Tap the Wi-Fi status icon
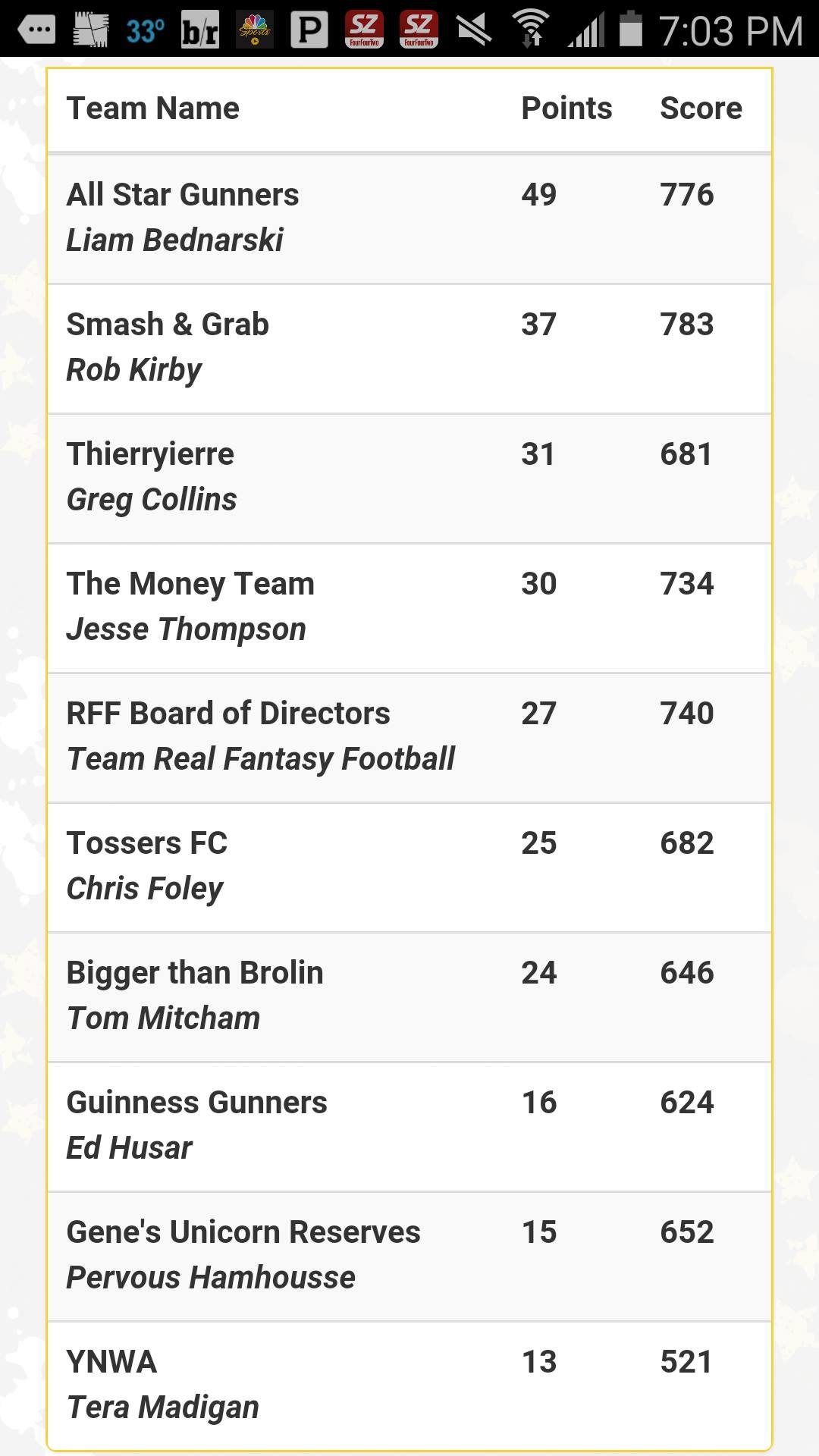This screenshot has height=1456, width=819. tap(531, 29)
